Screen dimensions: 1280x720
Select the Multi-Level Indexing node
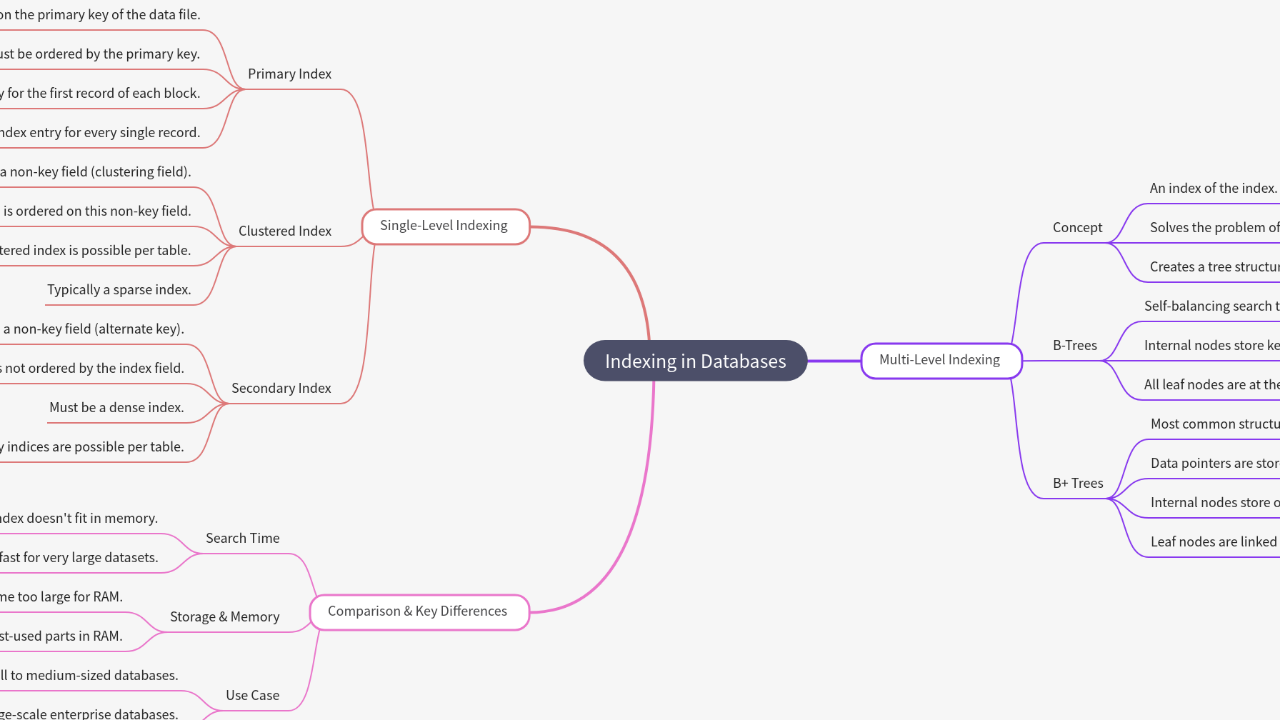pos(940,360)
